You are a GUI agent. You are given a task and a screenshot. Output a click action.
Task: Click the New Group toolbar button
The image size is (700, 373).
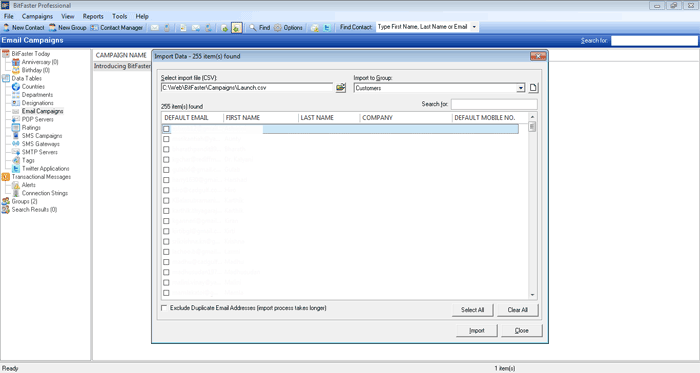(67, 28)
